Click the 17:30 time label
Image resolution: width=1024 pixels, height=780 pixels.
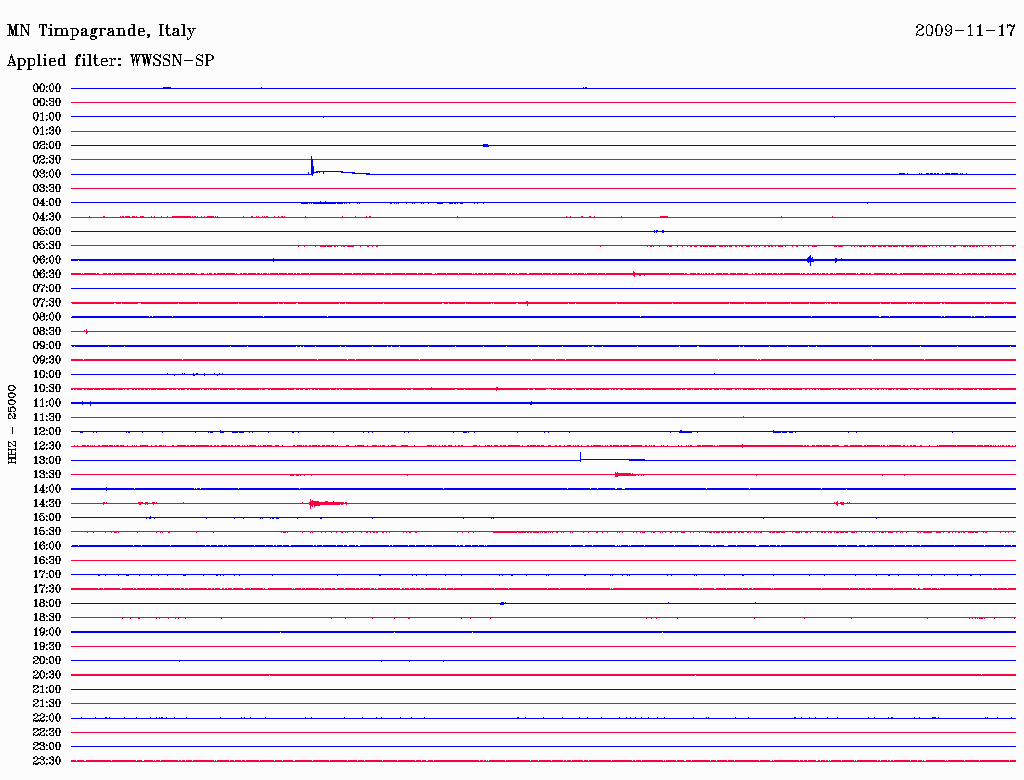tap(47, 589)
